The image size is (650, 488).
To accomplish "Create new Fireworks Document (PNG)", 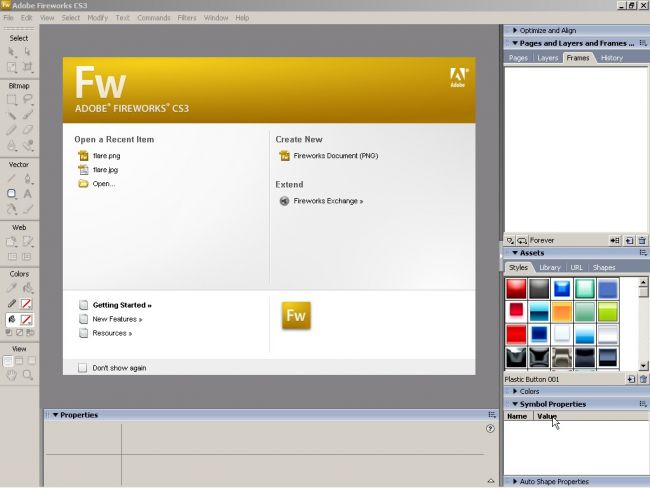I will (327, 156).
